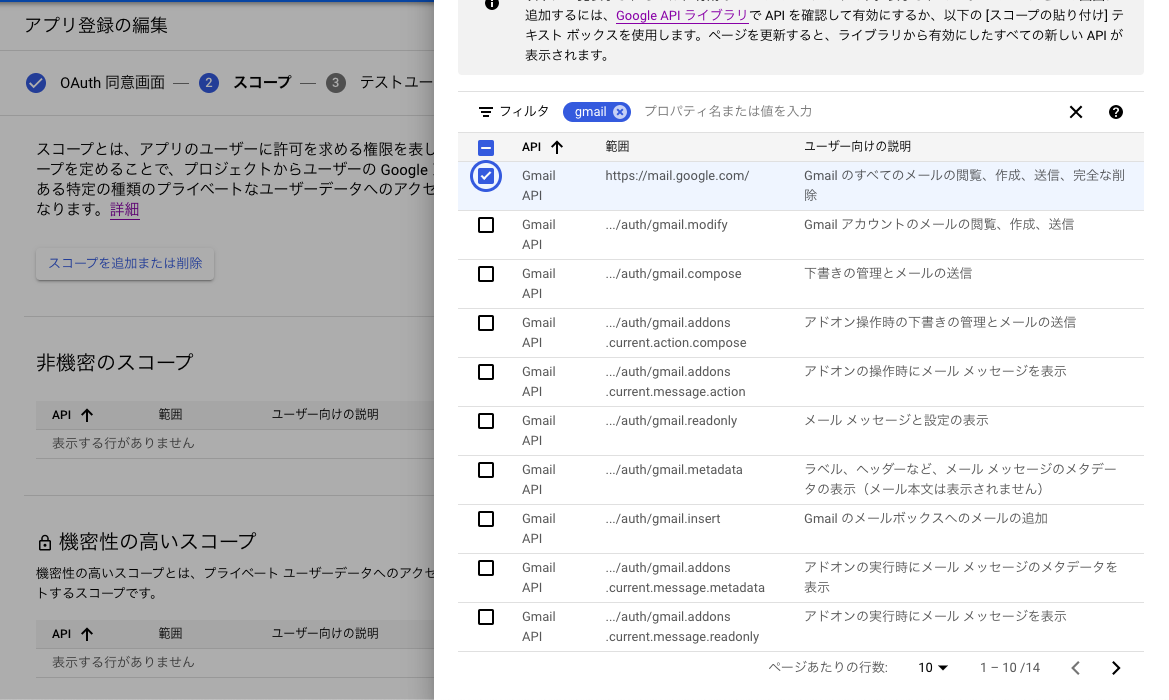This screenshot has height=700, width=1169.
Task: Open the filter help question icon
Action: coord(1115,112)
